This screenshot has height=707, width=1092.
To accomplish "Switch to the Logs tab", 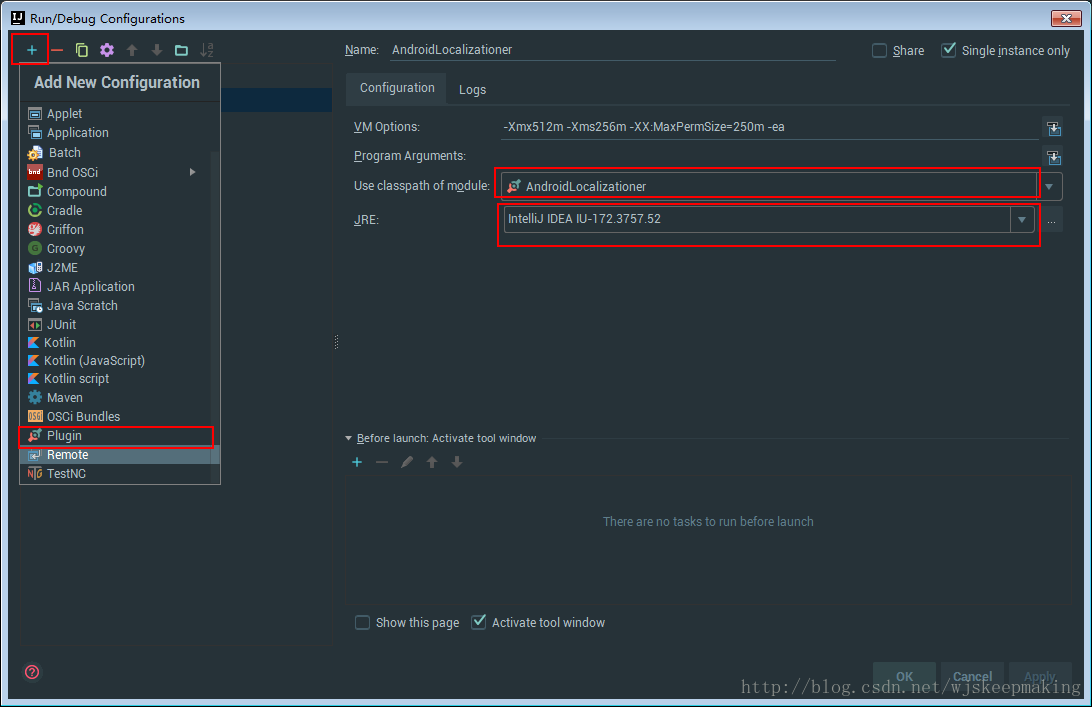I will (x=472, y=90).
